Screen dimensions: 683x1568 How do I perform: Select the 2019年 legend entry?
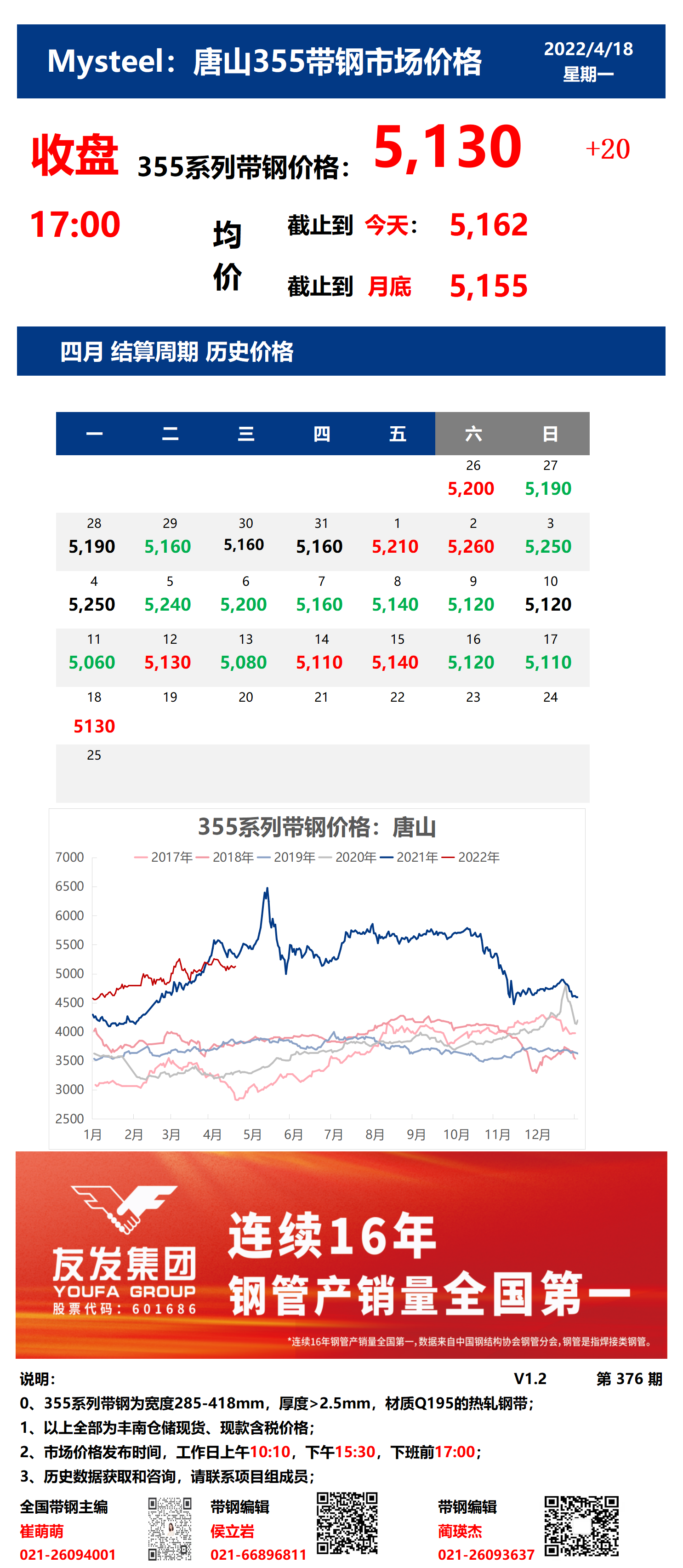pyautogui.click(x=286, y=857)
